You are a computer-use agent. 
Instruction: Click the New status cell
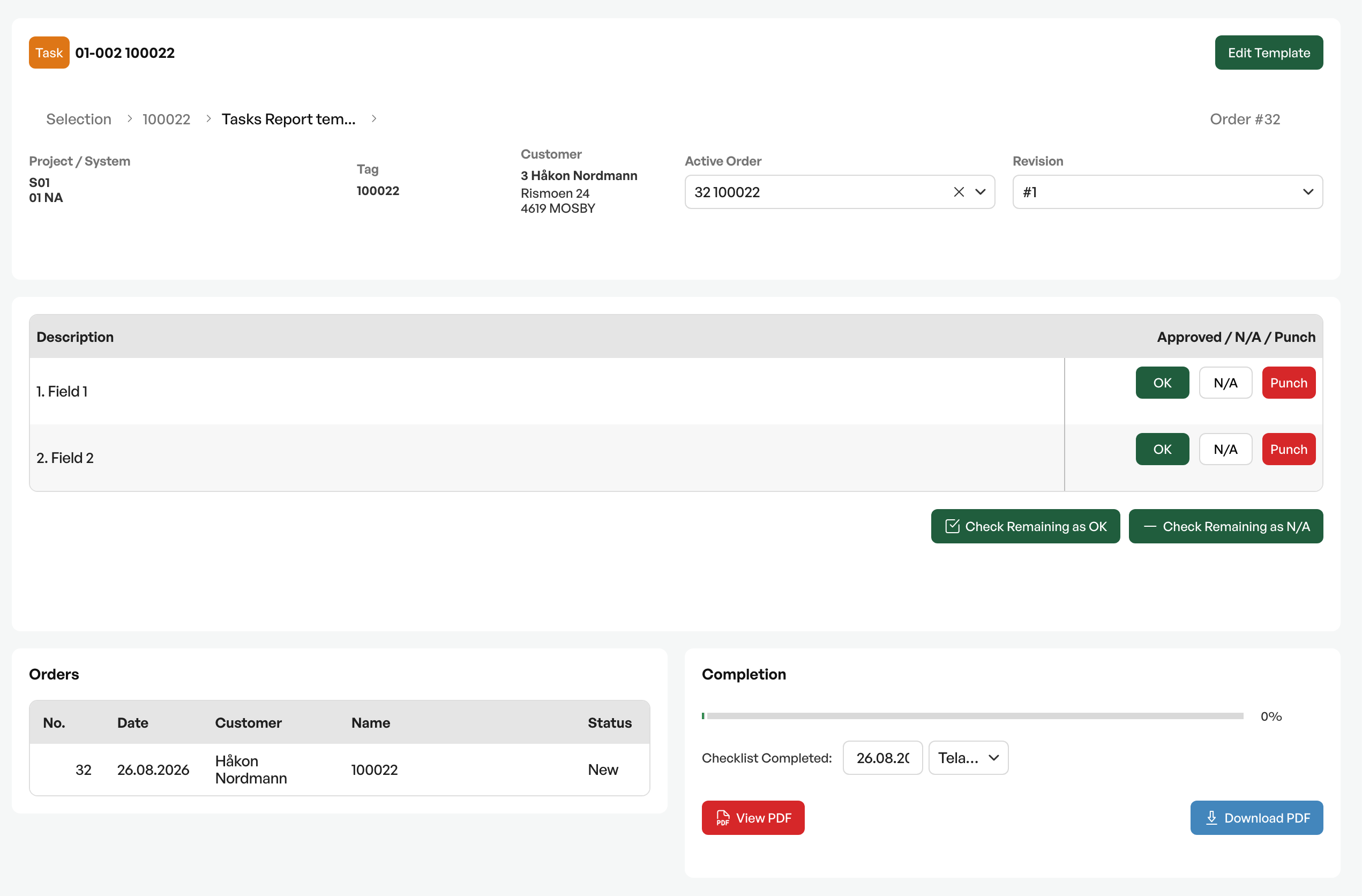tap(603, 770)
